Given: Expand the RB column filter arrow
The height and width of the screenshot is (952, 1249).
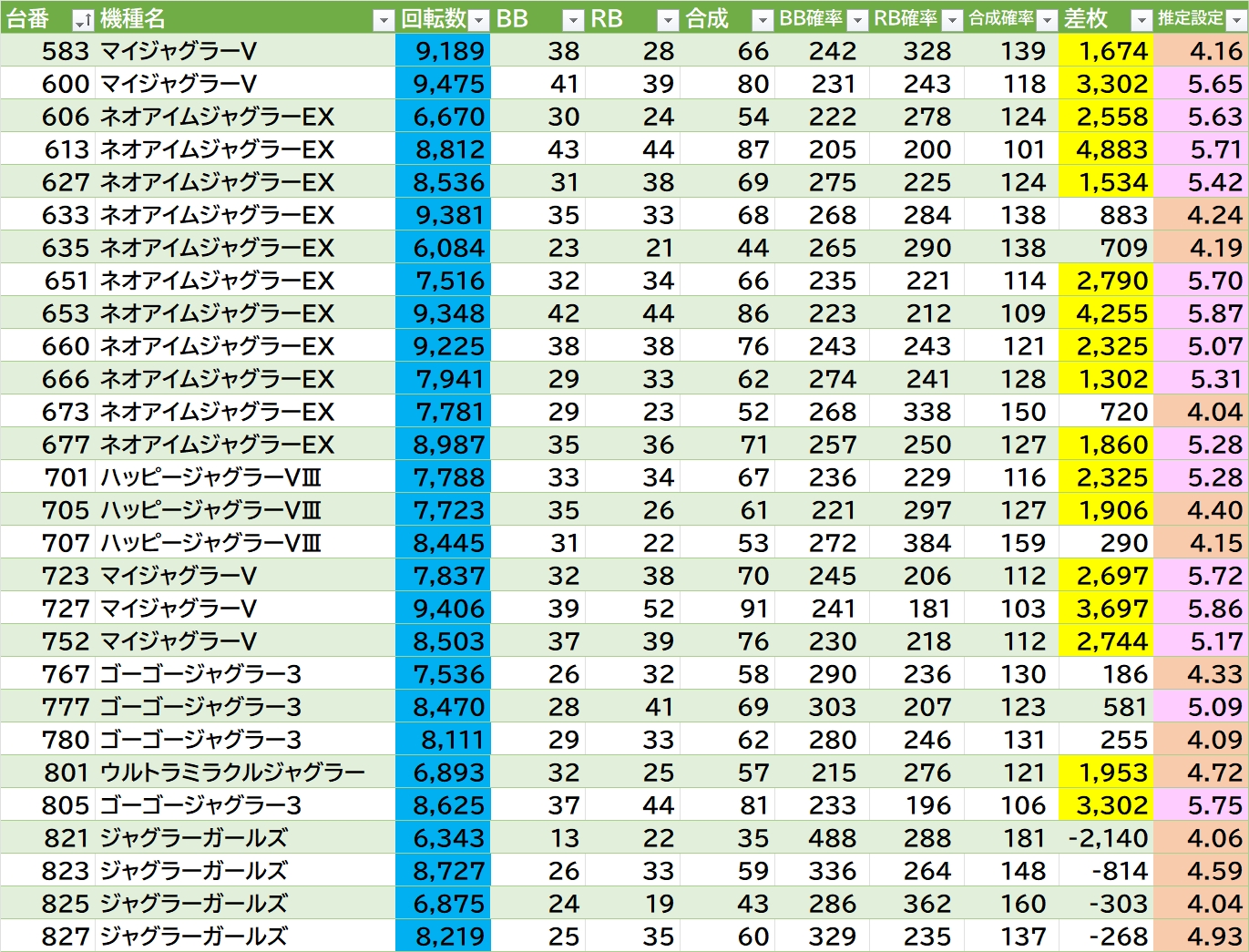Looking at the screenshot, I should 668,20.
